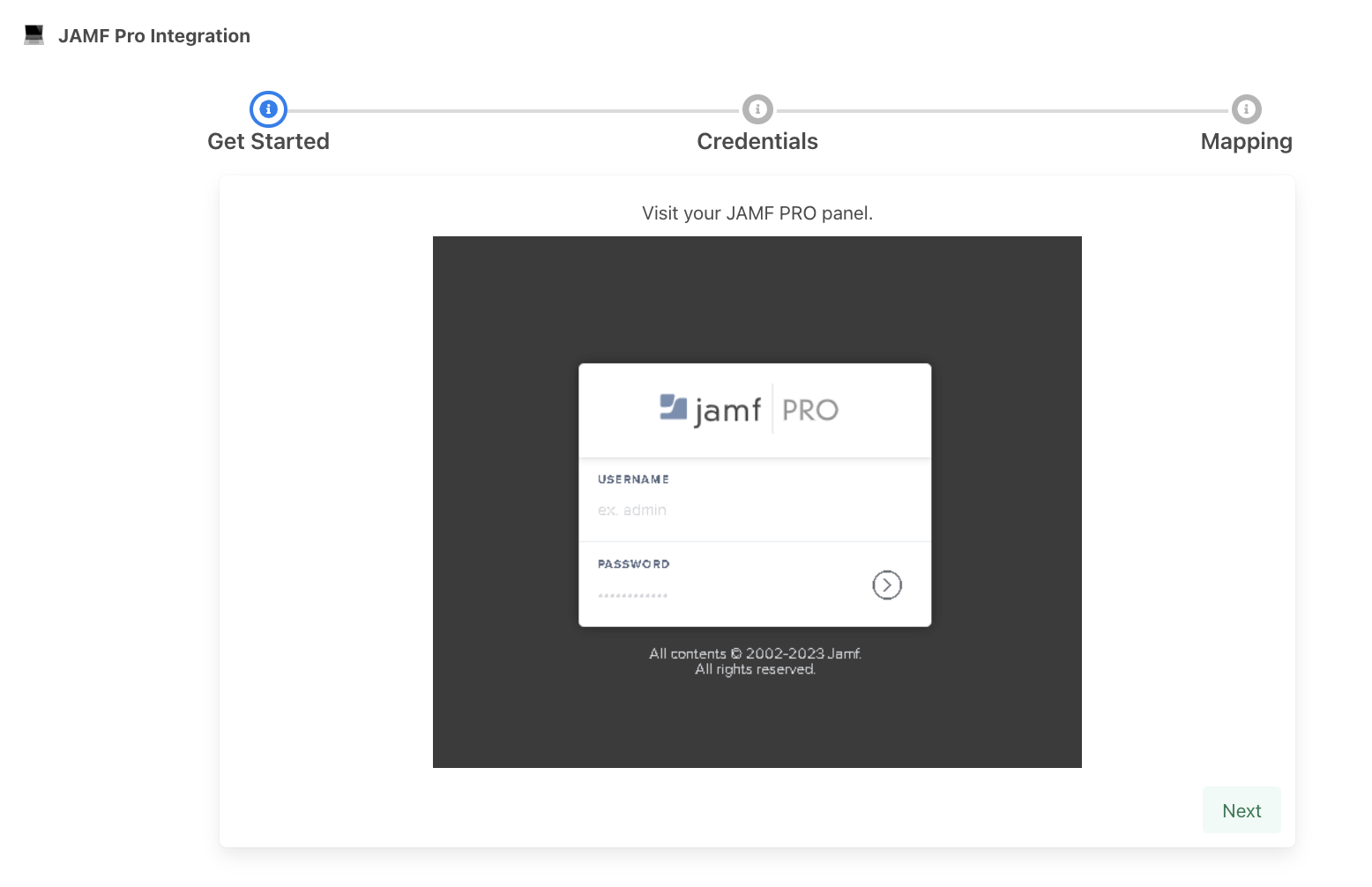
Task: Click the jamf wordmark text
Action: pos(727,411)
